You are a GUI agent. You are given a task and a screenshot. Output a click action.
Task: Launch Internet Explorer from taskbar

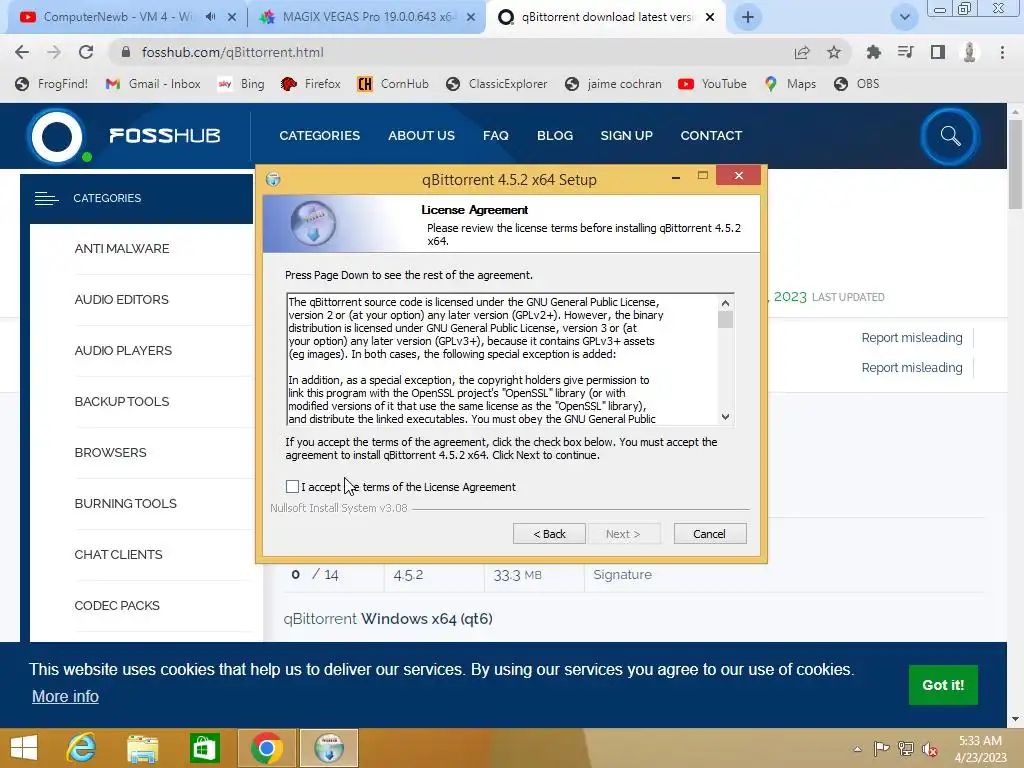tap(82, 748)
